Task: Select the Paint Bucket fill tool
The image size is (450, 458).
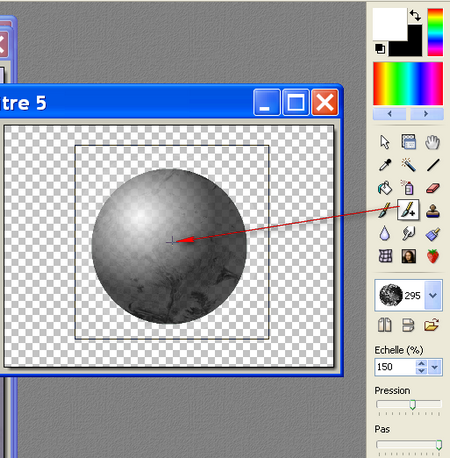Action: [385, 188]
